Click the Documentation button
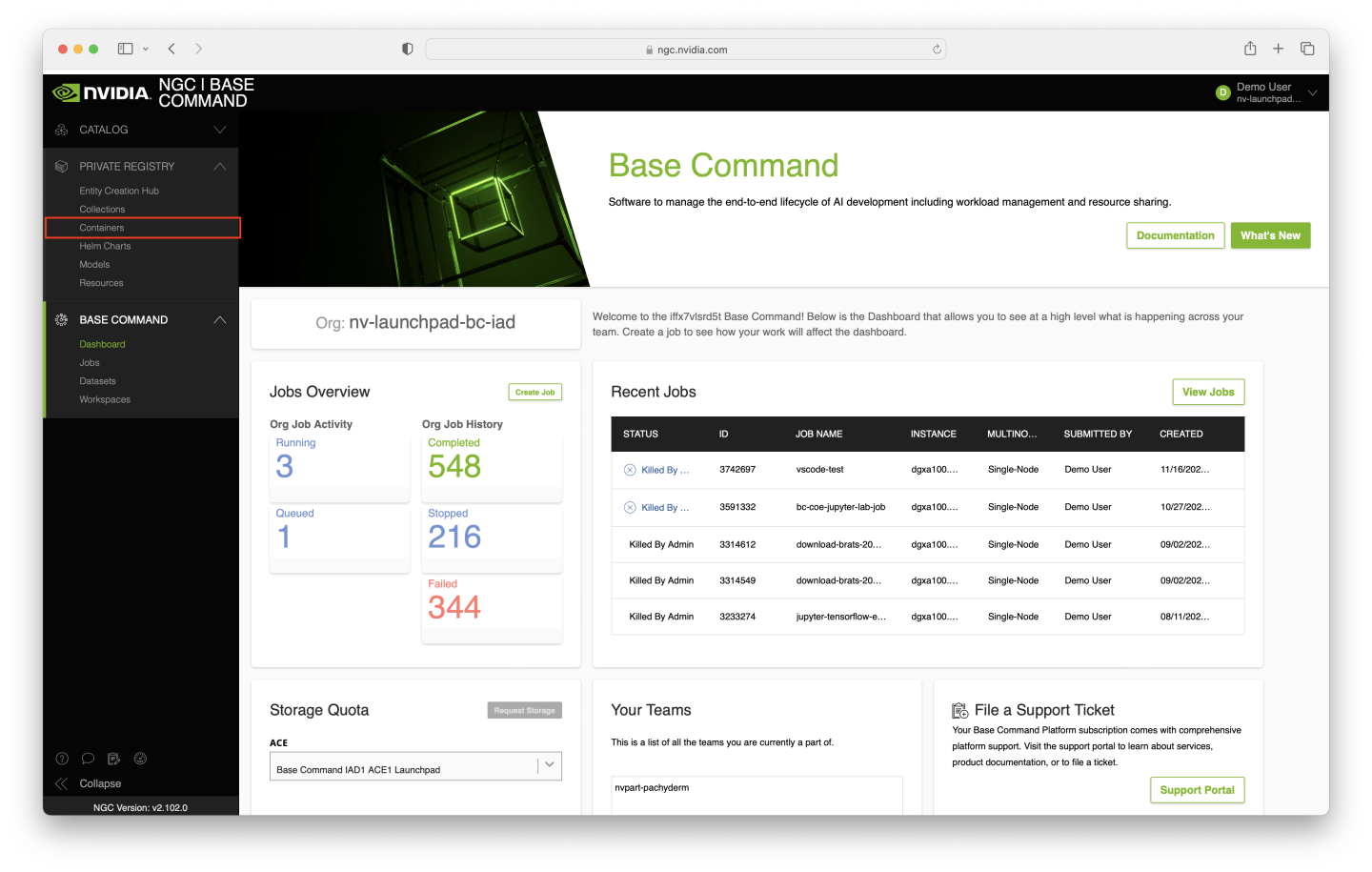The height and width of the screenshot is (872, 1372). 1176,235
